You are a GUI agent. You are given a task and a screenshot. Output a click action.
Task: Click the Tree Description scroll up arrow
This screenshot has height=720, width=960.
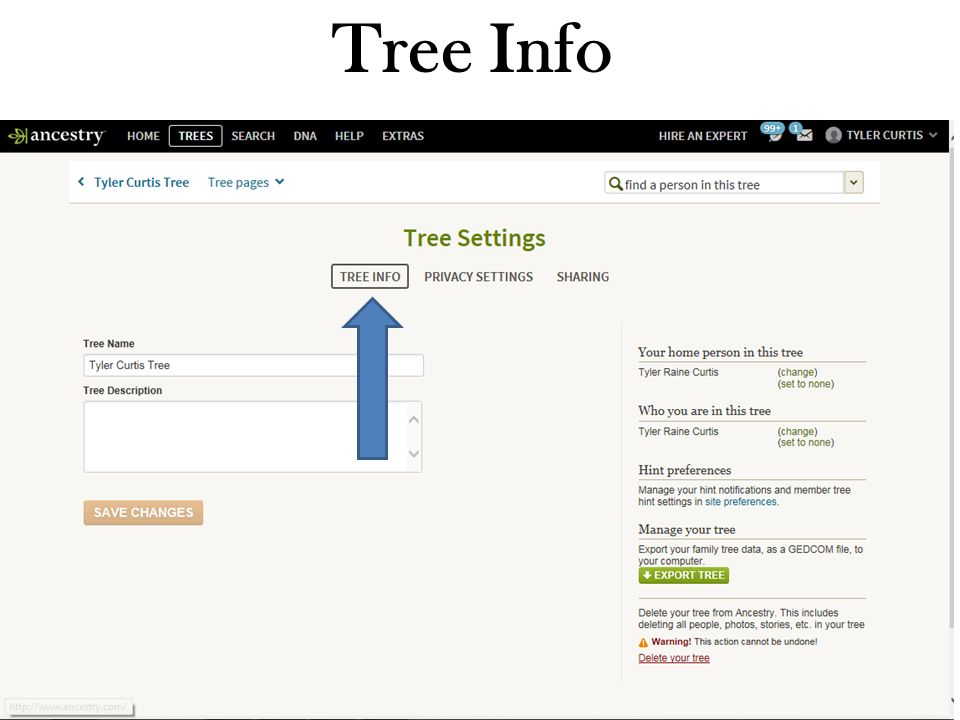coord(414,419)
